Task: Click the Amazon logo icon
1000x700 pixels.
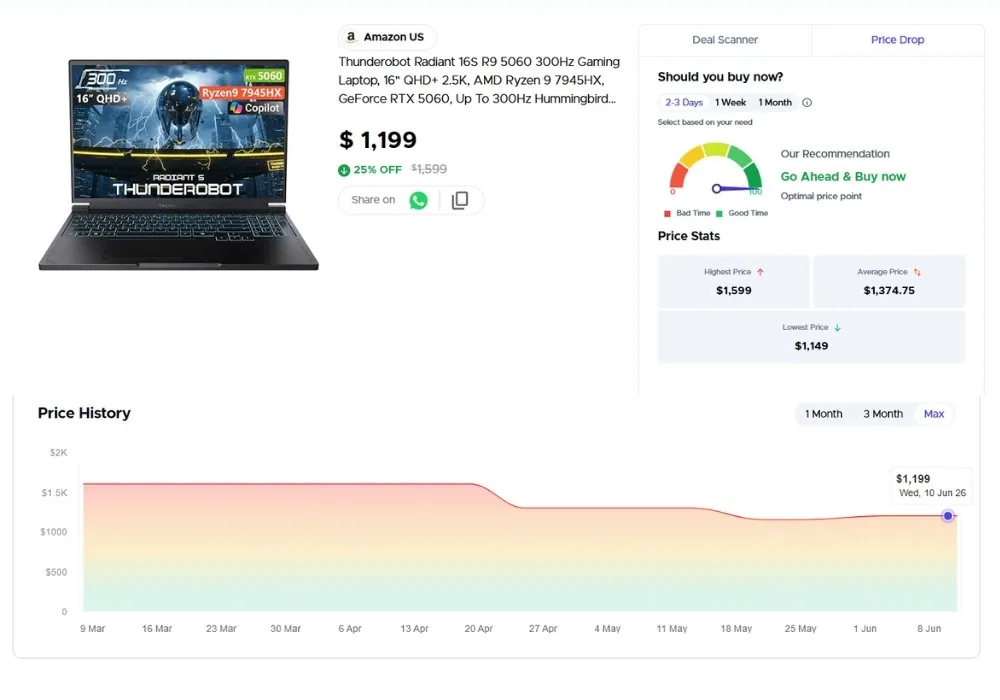Action: [x=351, y=37]
